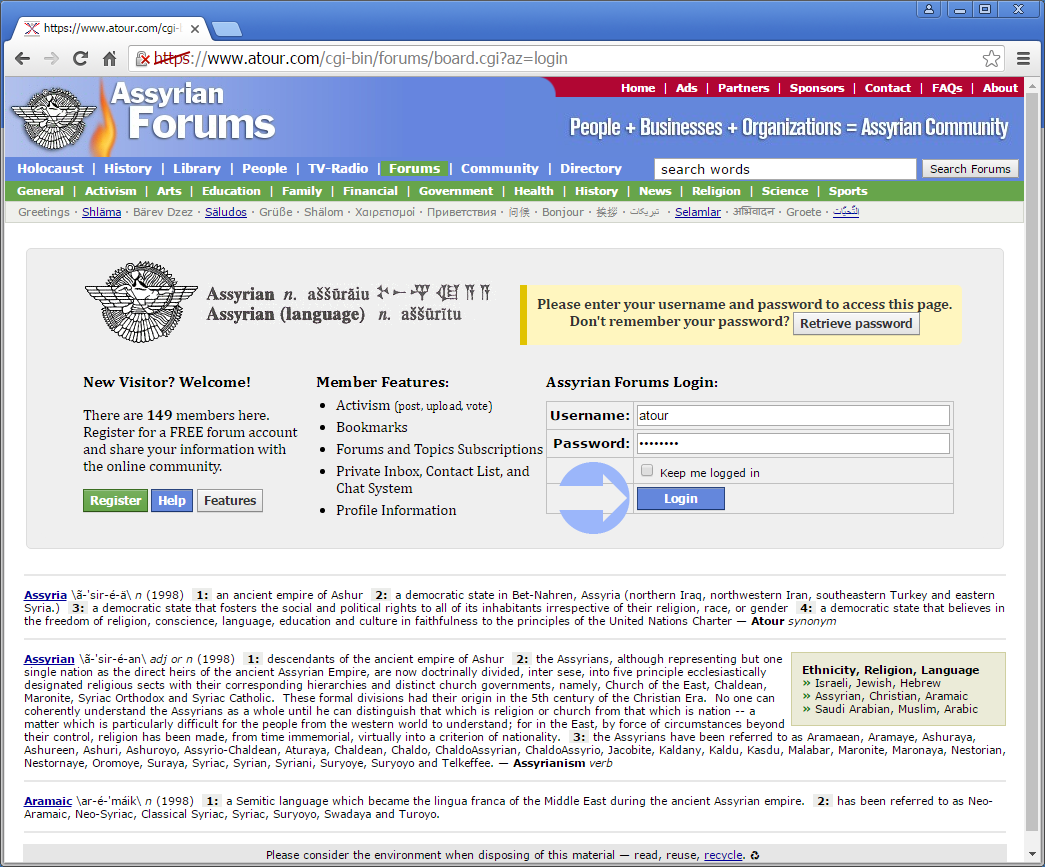The image size is (1045, 867).
Task: Open the Education forum category
Action: [x=231, y=191]
